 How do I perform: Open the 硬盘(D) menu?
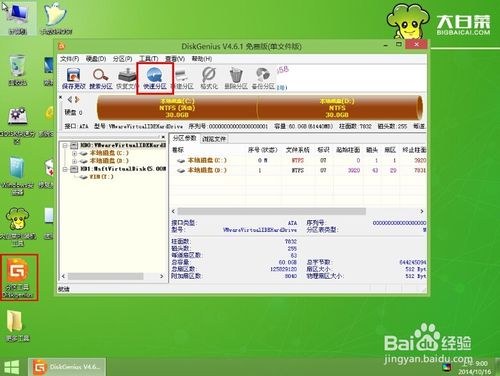[x=96, y=59]
